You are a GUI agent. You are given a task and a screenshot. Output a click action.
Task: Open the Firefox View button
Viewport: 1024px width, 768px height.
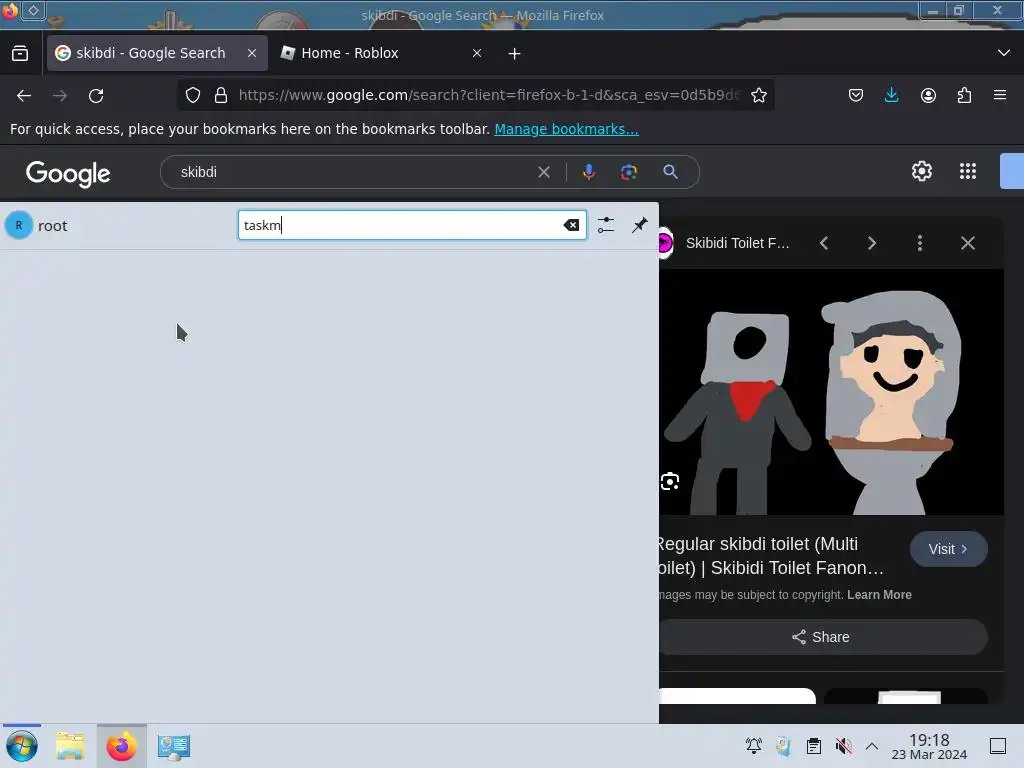[x=20, y=54]
